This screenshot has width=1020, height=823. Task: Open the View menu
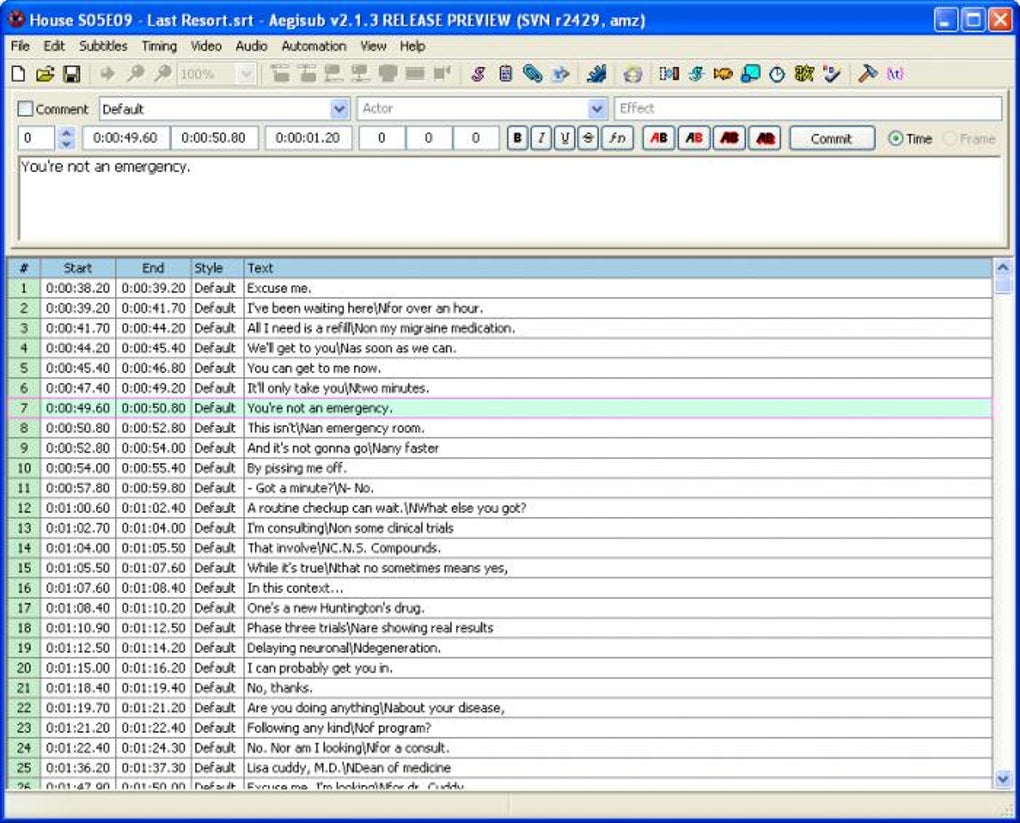[373, 46]
